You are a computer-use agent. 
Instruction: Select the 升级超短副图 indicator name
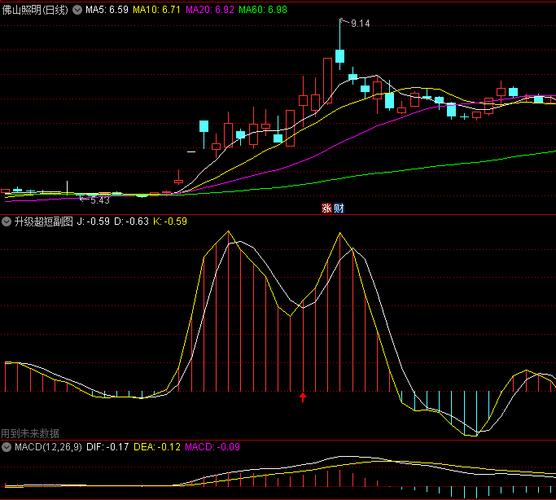[x=43, y=222]
